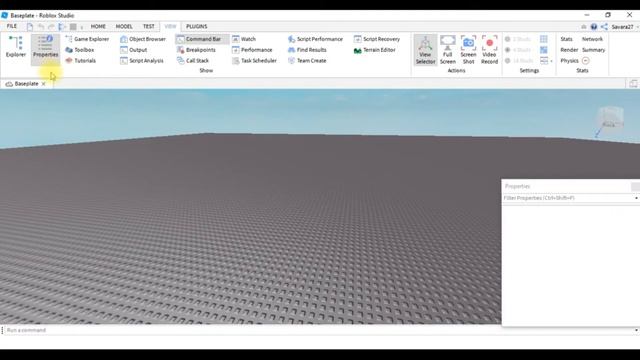
Task: Open the Help question-mark icon
Action: click(594, 27)
